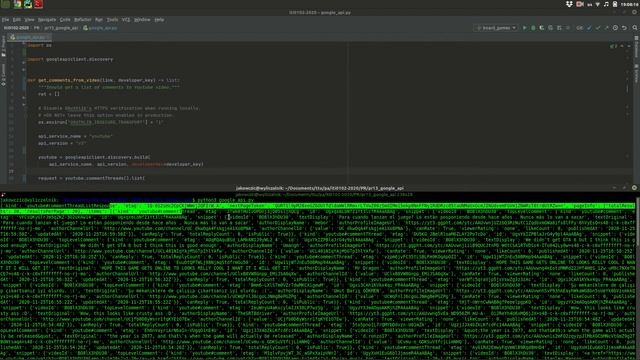
Task: Open the Code menu
Action: (x=65, y=20)
